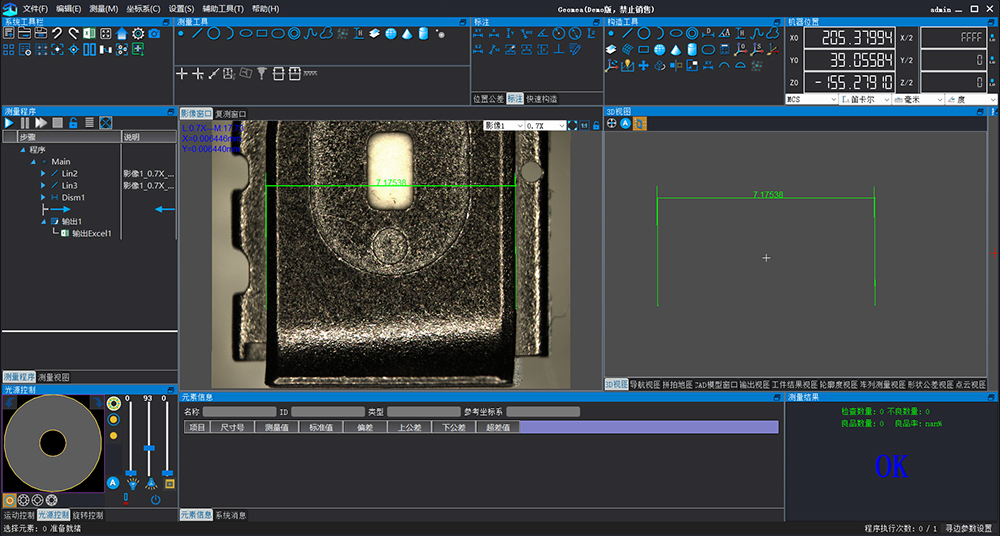Toggle the light power button
The height and width of the screenshot is (536, 1000).
[x=156, y=500]
